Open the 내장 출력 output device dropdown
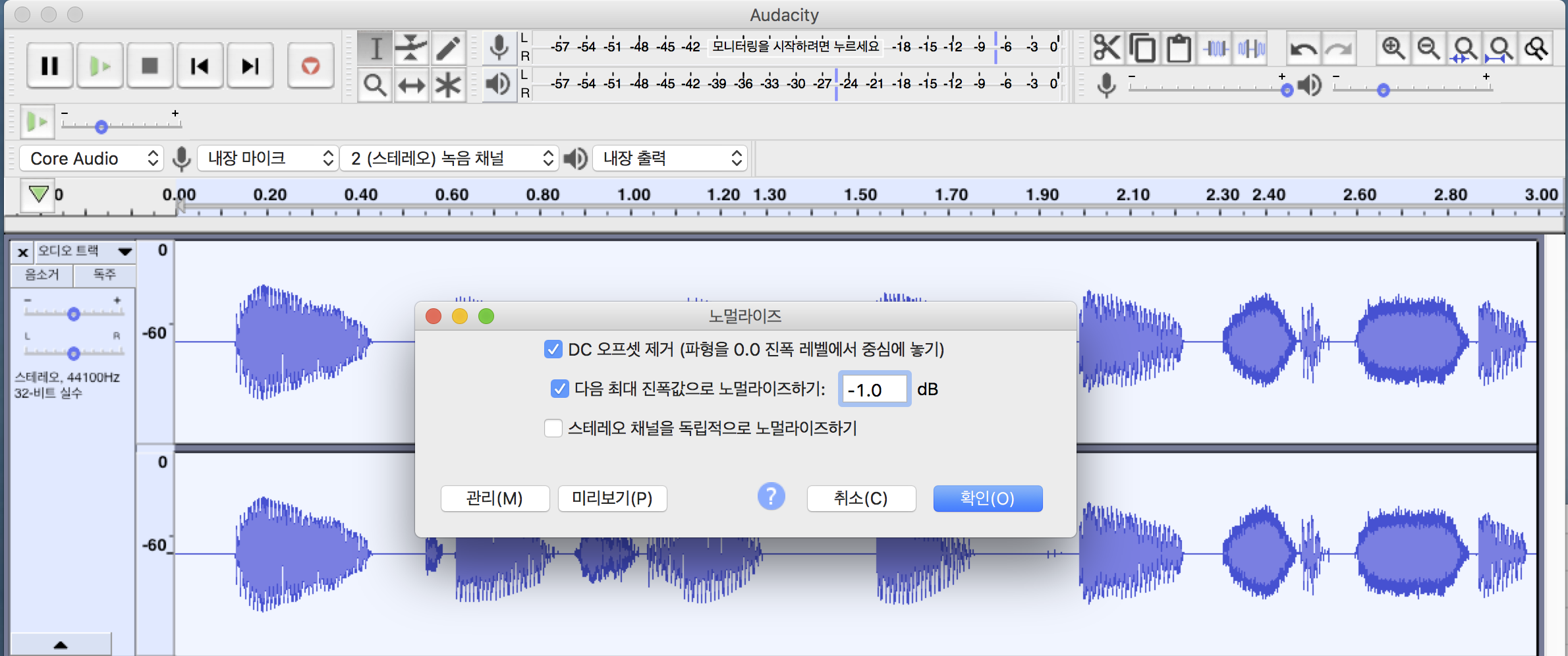 670,158
